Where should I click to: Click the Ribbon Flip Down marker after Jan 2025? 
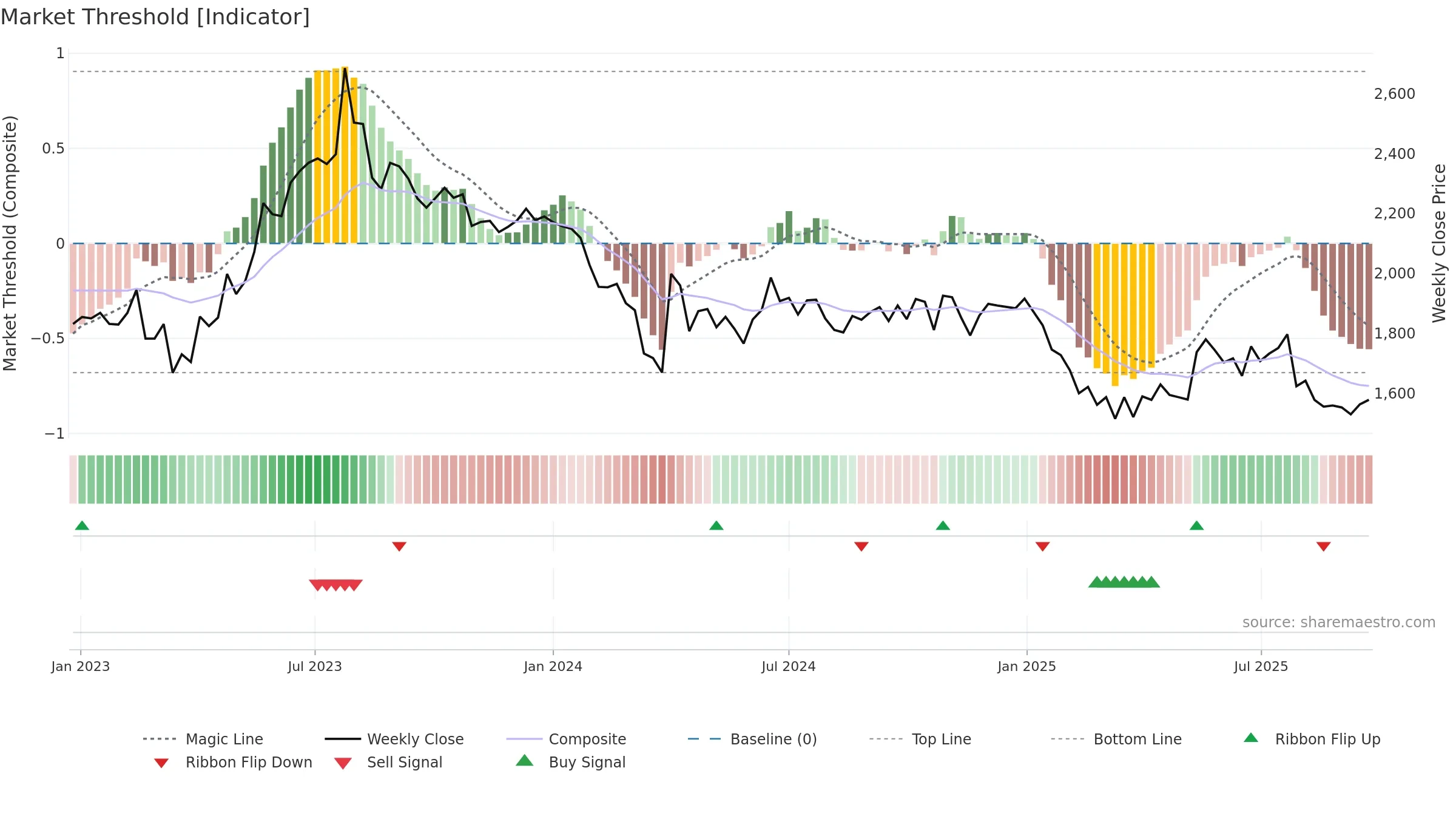coord(1043,547)
